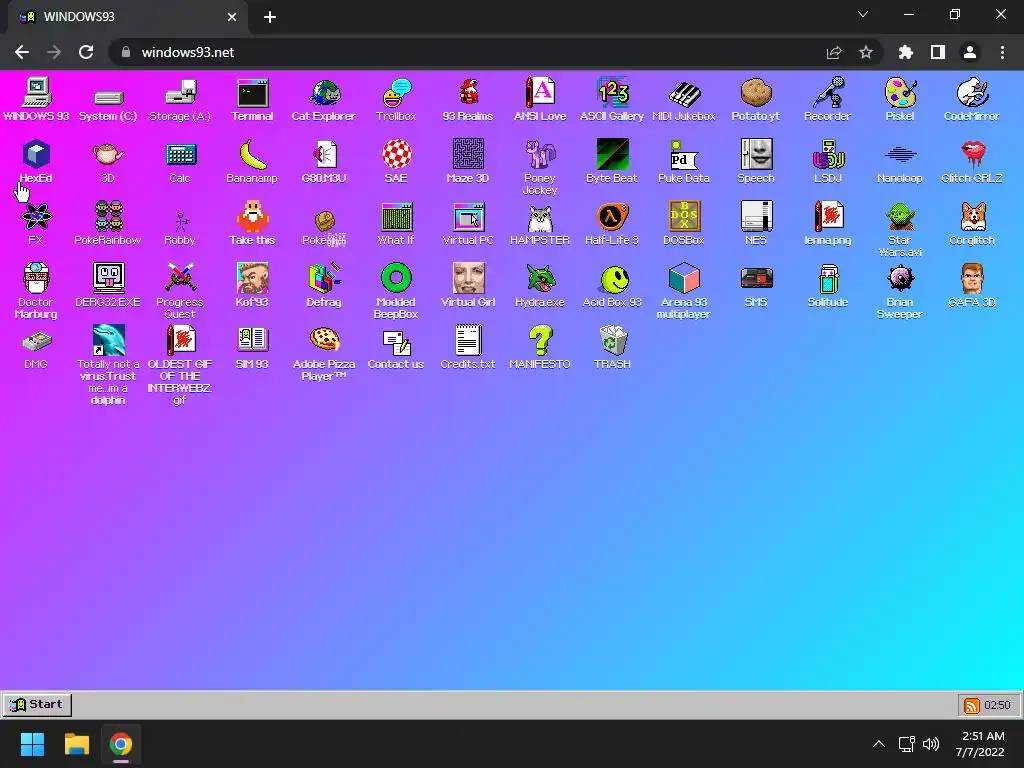Screen dimensions: 1024x768
Task: Open Solitude card game icon
Action: pos(827,285)
